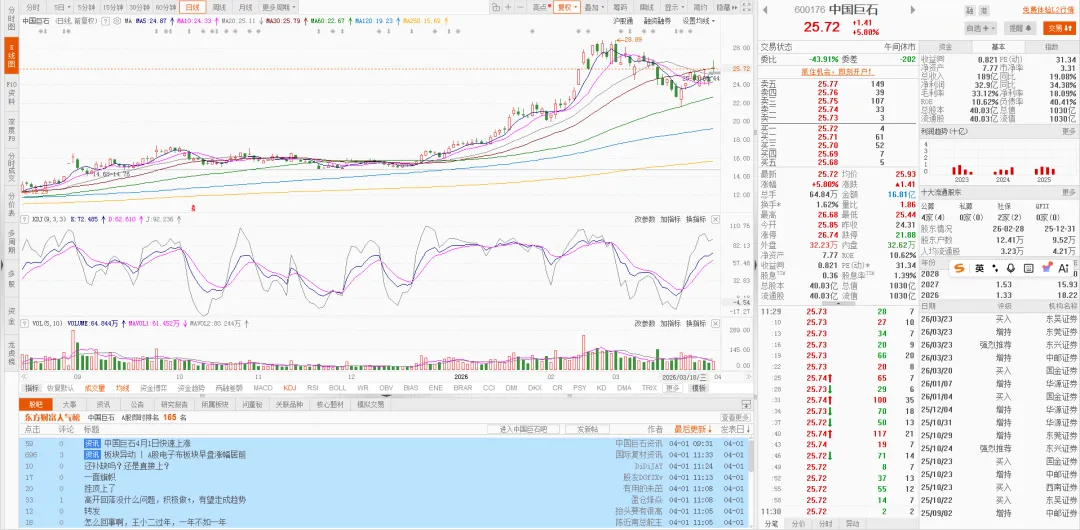Click the 发新帖 button
The width and height of the screenshot is (1080, 530).
pos(587,429)
